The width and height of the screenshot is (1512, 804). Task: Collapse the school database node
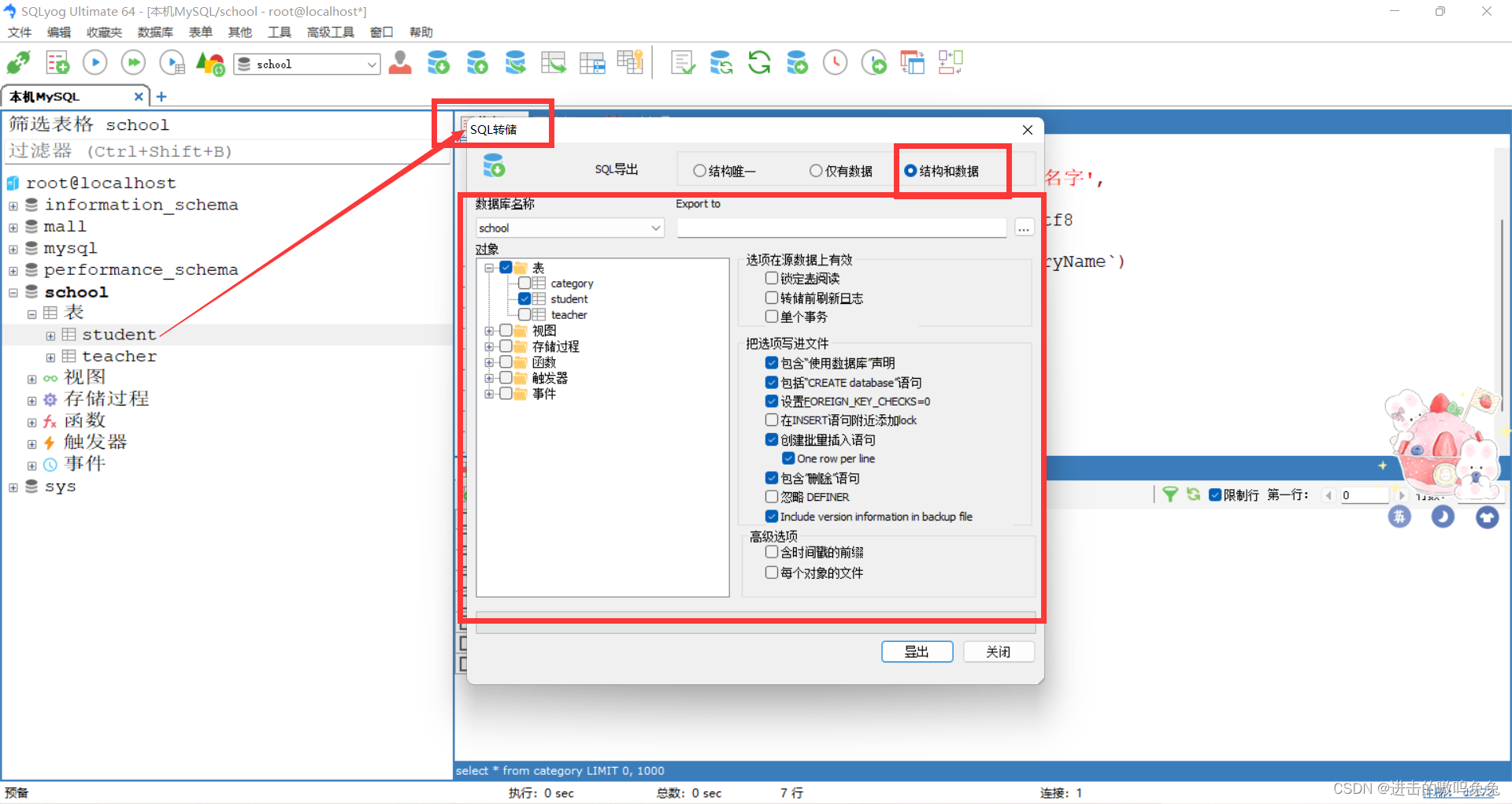tap(13, 293)
